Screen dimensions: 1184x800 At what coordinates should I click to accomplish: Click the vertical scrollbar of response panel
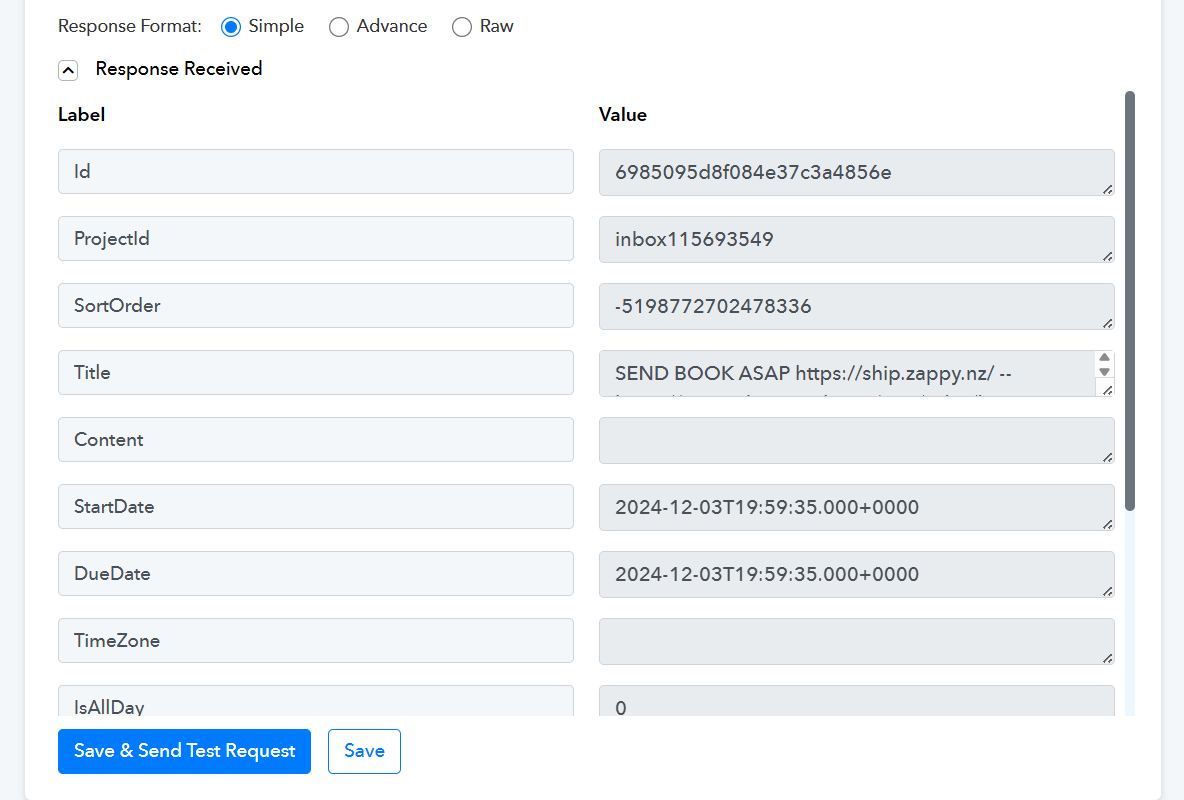click(1130, 300)
